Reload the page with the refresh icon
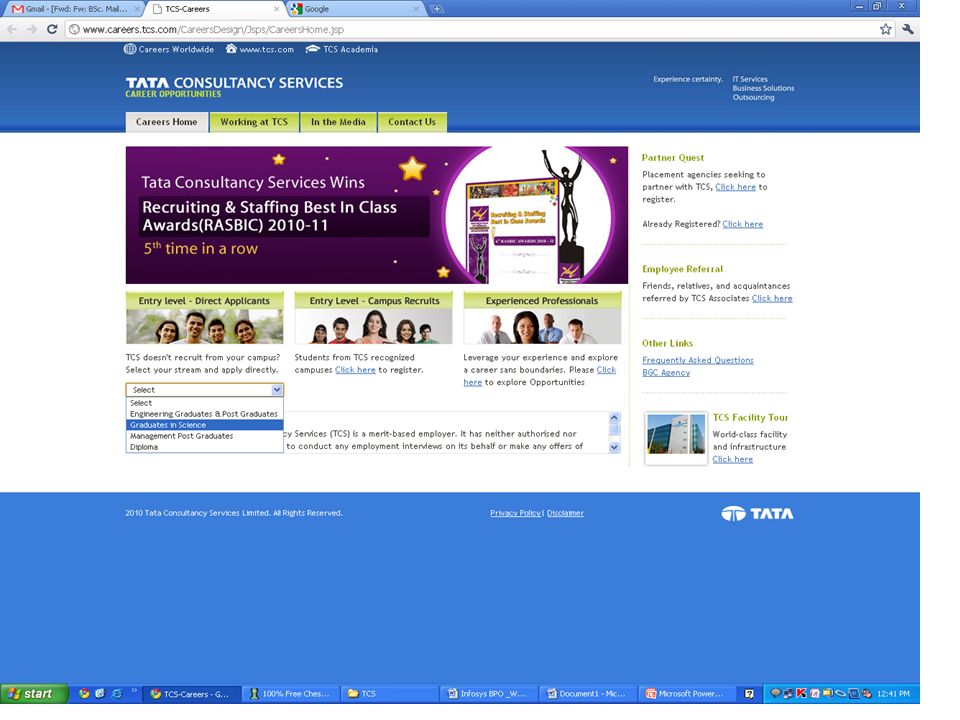This screenshot has width=960, height=720. click(52, 29)
